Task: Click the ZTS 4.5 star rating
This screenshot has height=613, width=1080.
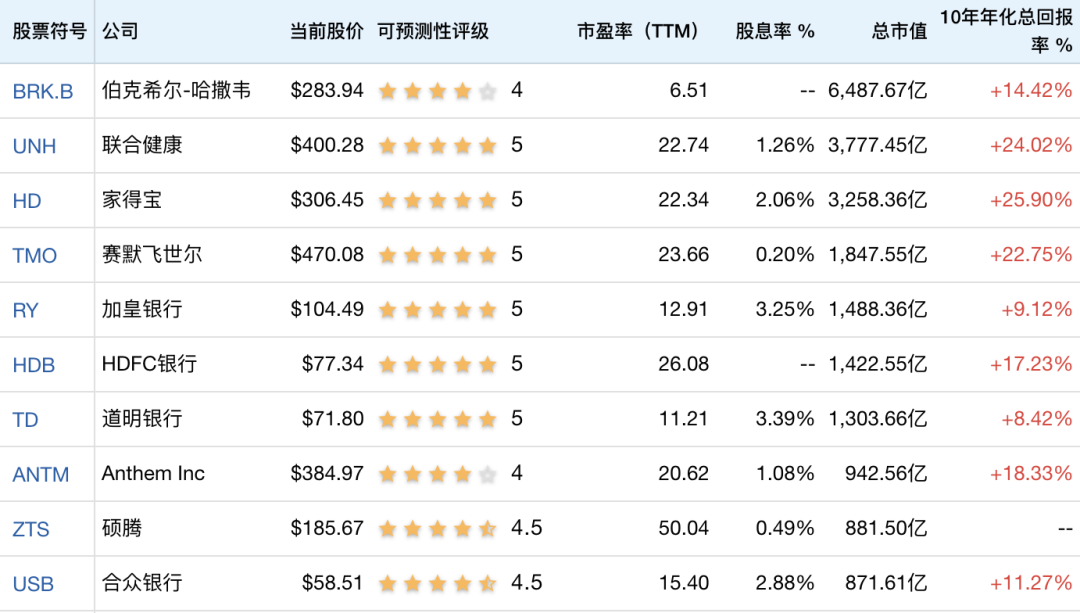Action: 437,529
